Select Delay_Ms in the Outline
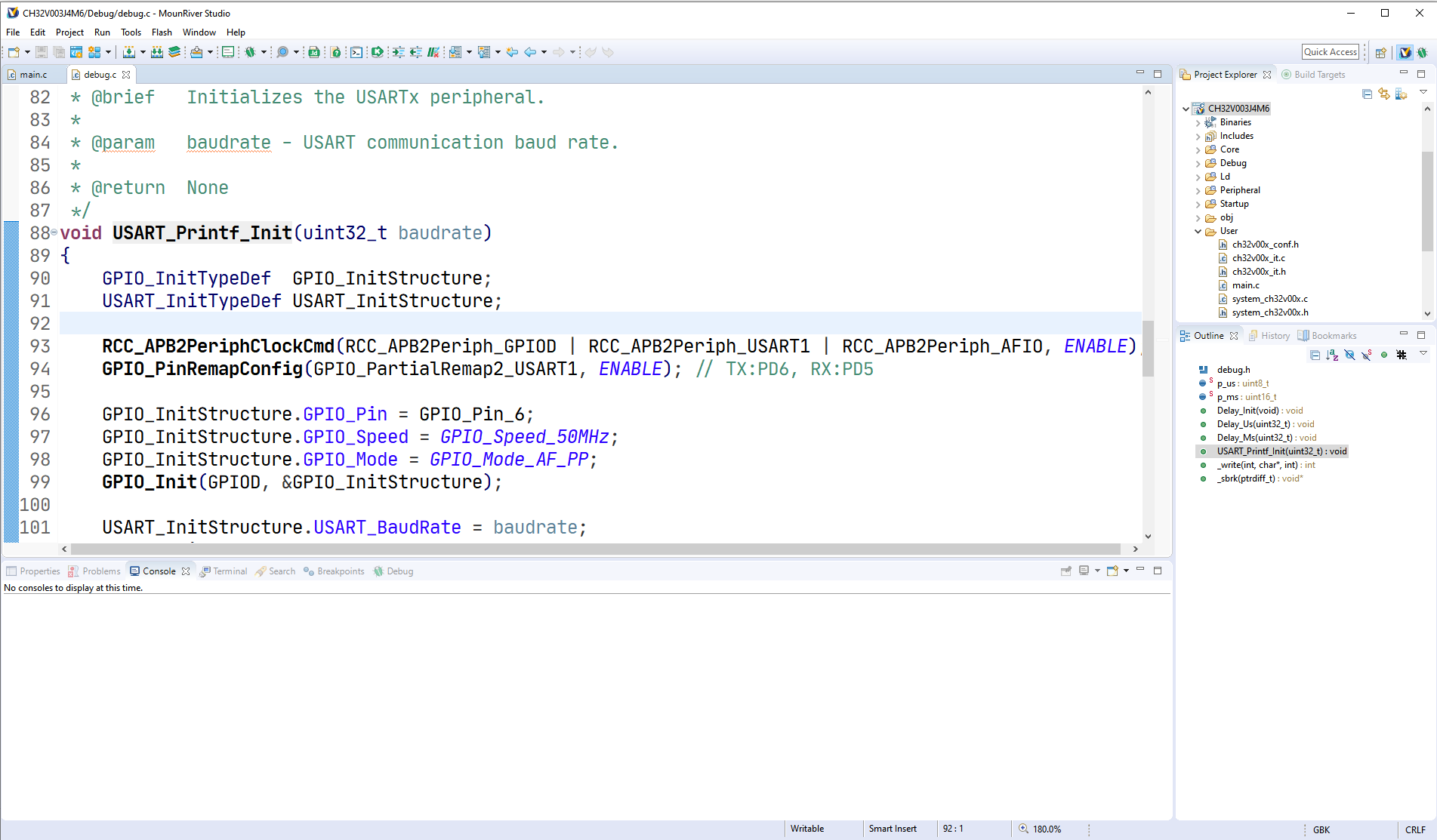 pyautogui.click(x=1266, y=438)
